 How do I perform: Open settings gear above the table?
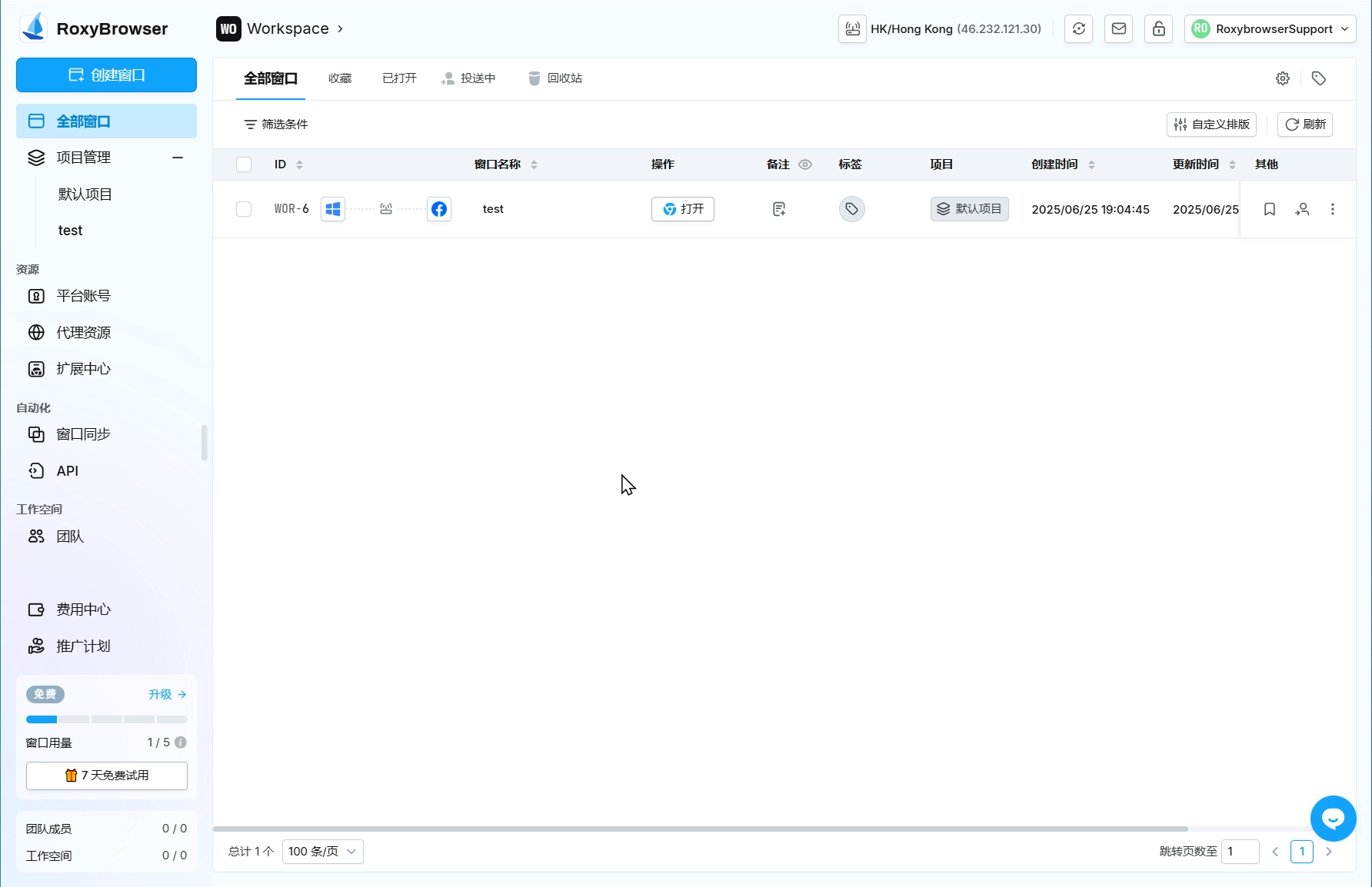point(1283,78)
